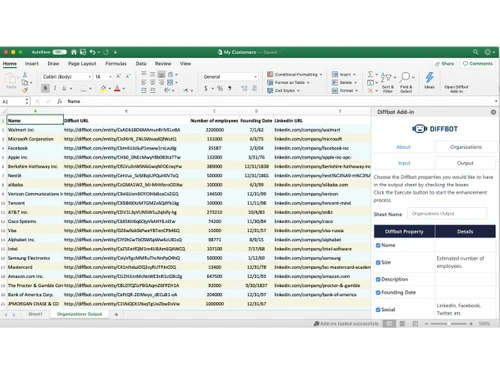This screenshot has width=500, height=375.
Task: Select the About tab in Diffbot pane
Action: [403, 147]
